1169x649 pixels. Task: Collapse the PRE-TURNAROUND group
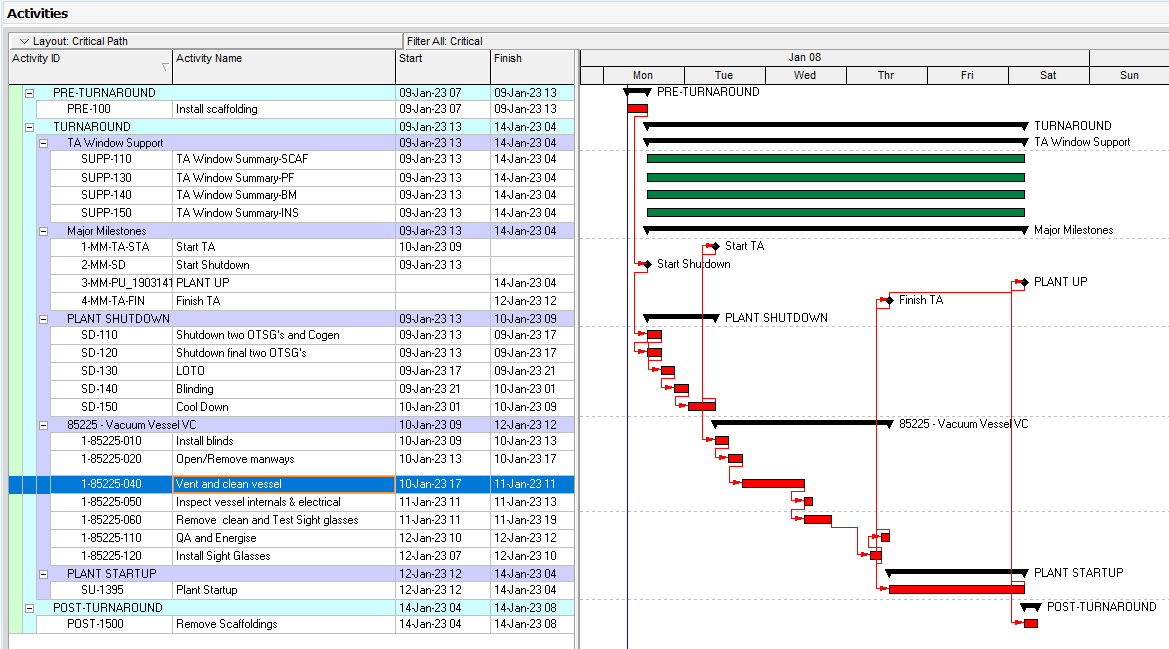click(x=29, y=93)
